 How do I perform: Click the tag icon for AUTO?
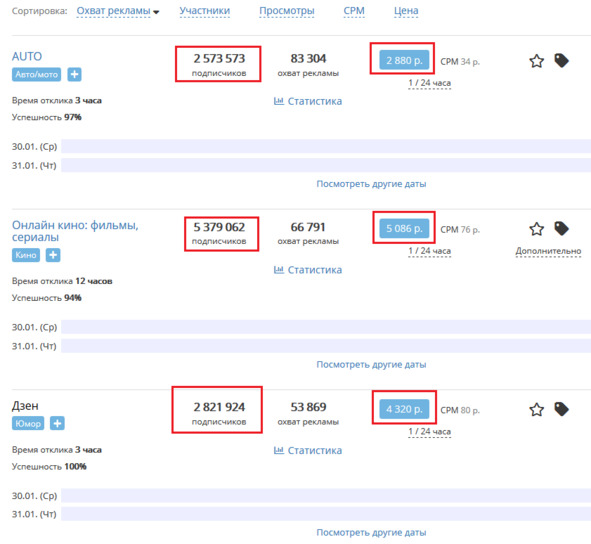[x=561, y=60]
